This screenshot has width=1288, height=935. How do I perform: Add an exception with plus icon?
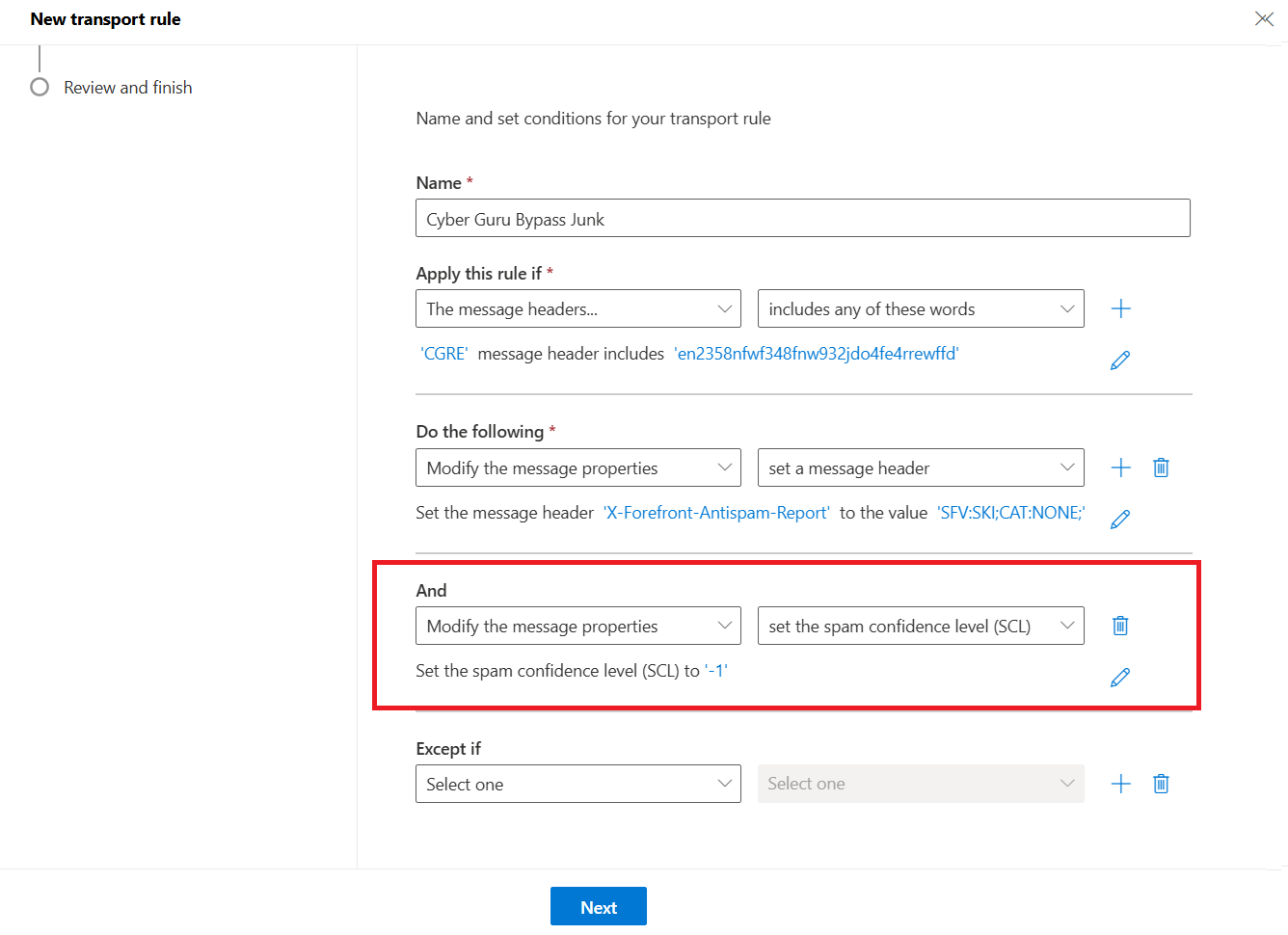tap(1120, 784)
